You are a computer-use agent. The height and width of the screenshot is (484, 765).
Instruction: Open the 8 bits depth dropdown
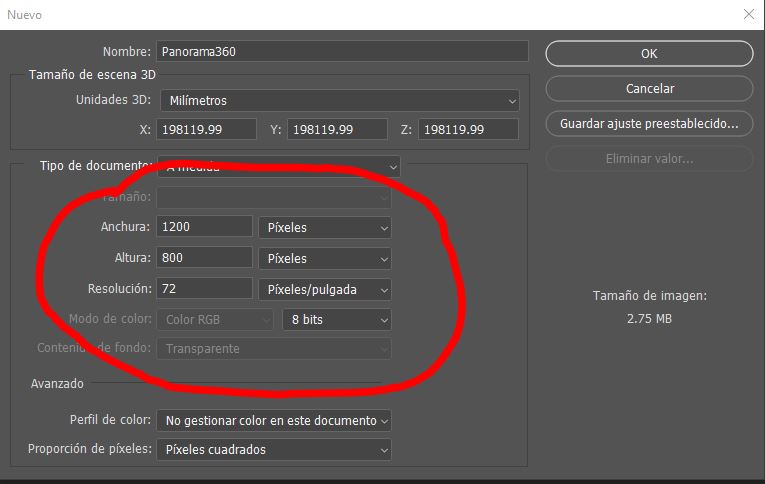point(337,320)
